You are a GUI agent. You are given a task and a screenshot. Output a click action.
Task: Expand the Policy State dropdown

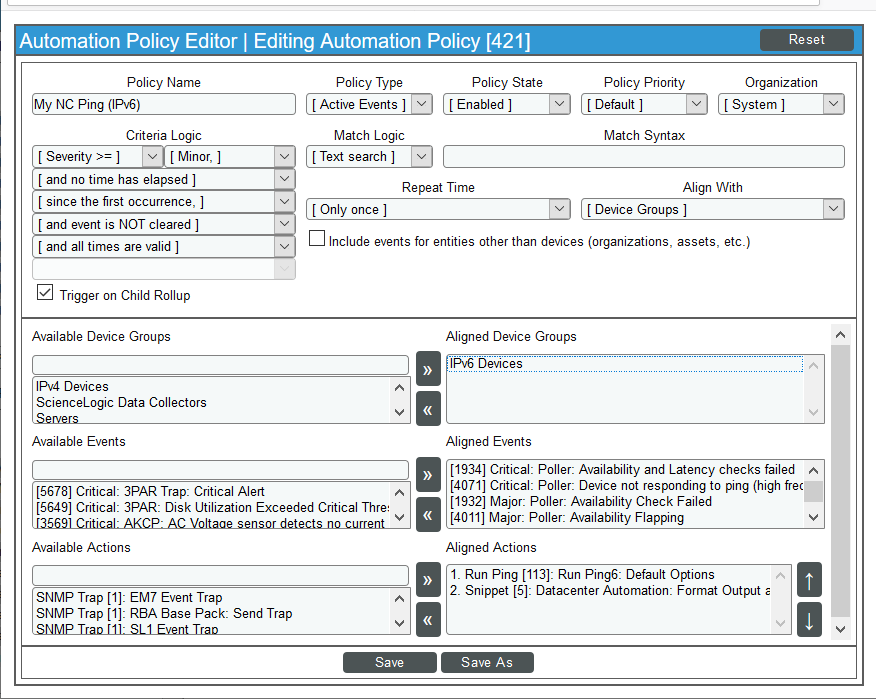pos(507,104)
